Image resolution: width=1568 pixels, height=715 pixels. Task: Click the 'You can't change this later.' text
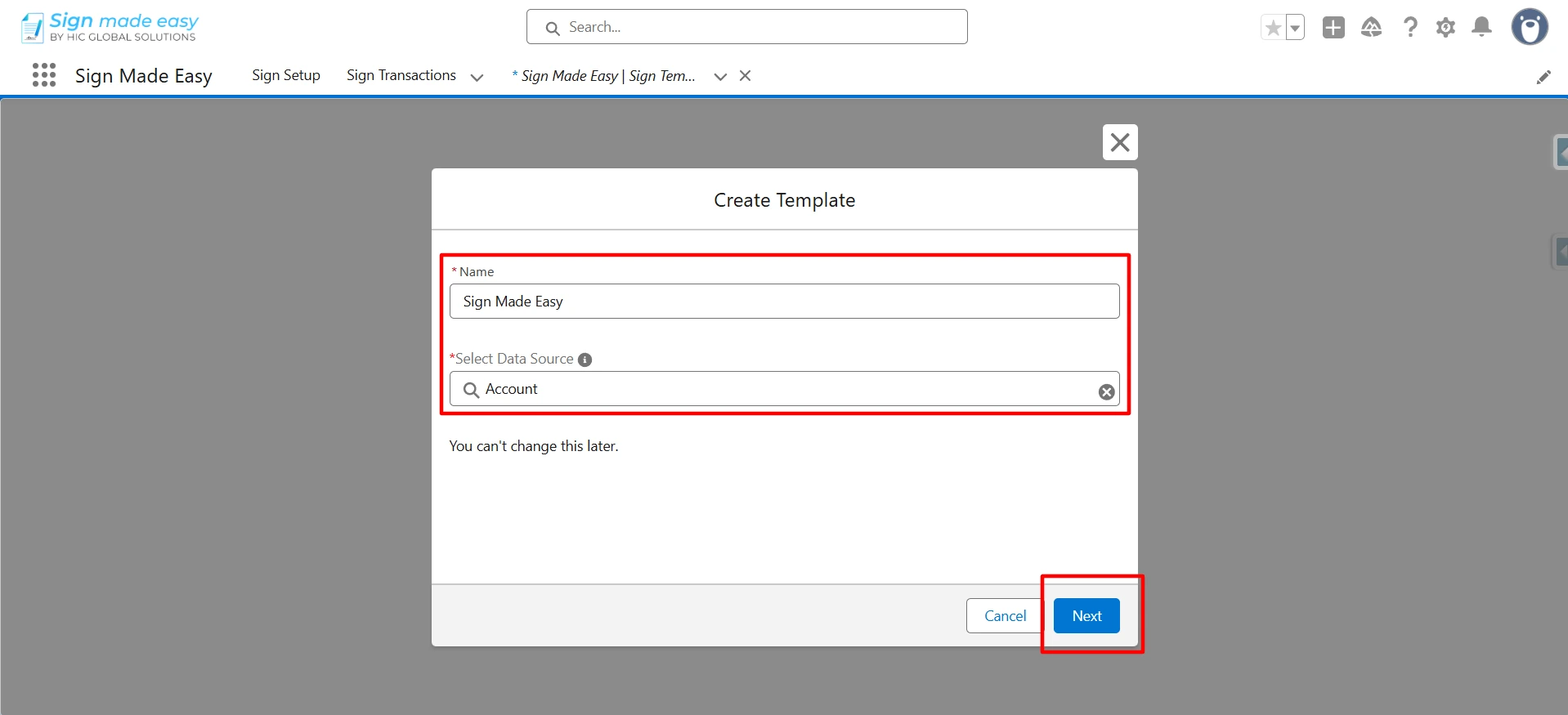534,446
